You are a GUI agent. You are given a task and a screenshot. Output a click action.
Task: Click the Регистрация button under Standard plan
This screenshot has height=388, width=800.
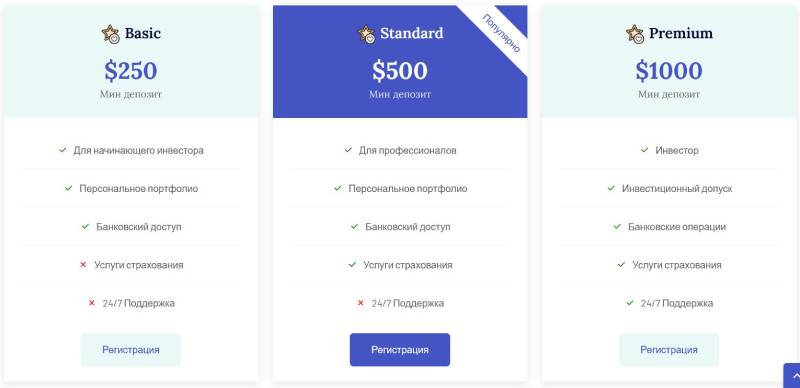pos(400,350)
